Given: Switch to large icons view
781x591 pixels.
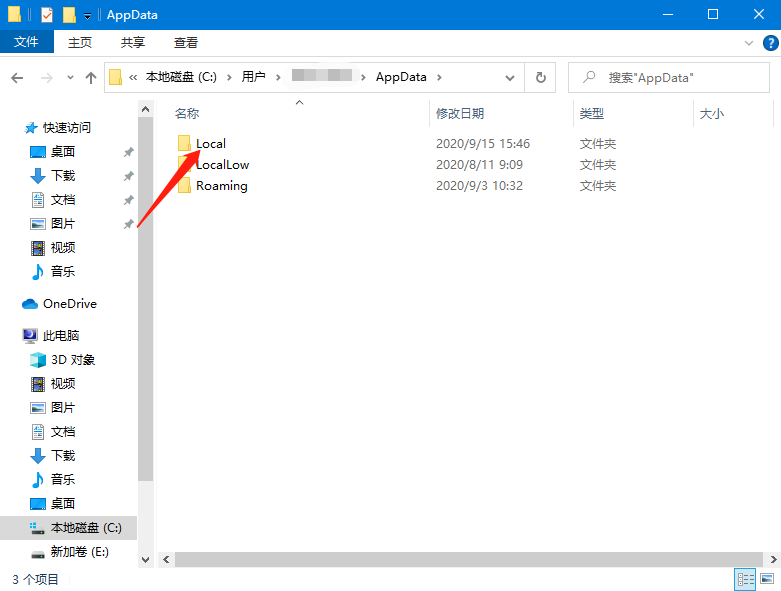Looking at the screenshot, I should [767, 579].
